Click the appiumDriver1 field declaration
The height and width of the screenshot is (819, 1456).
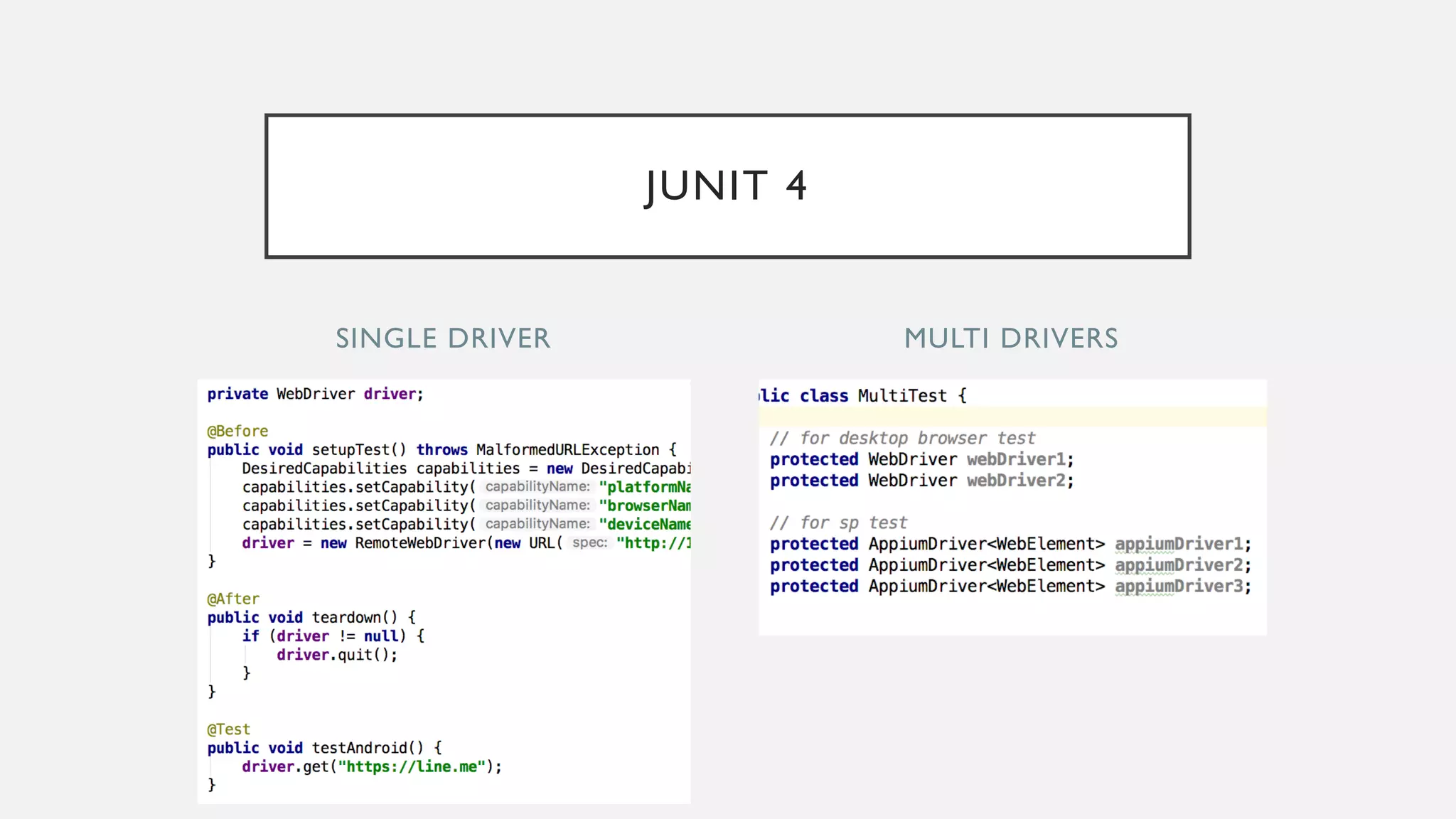(1010, 544)
